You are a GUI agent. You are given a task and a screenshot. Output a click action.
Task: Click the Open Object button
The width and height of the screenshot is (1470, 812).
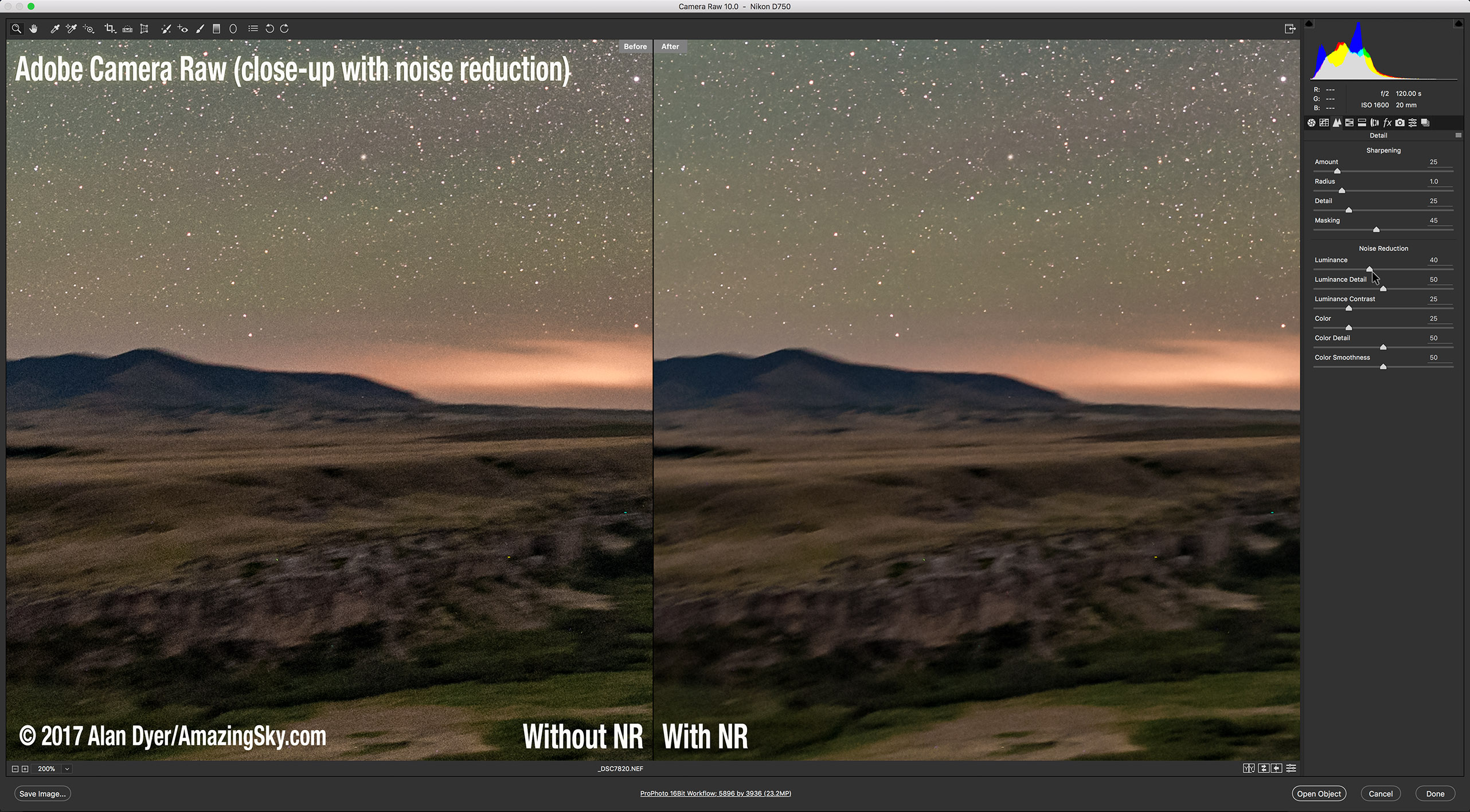(x=1319, y=794)
